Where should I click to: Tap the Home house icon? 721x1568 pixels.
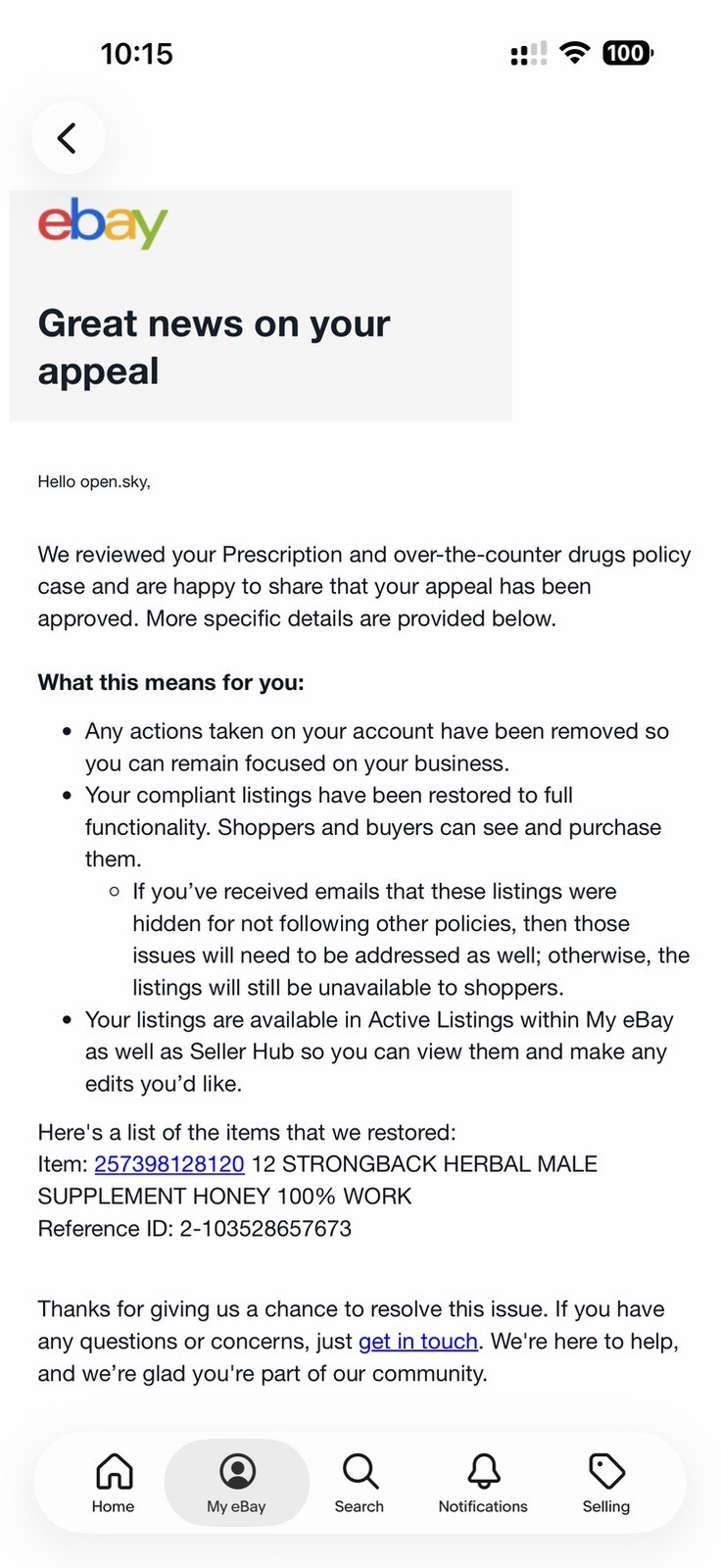click(114, 1471)
